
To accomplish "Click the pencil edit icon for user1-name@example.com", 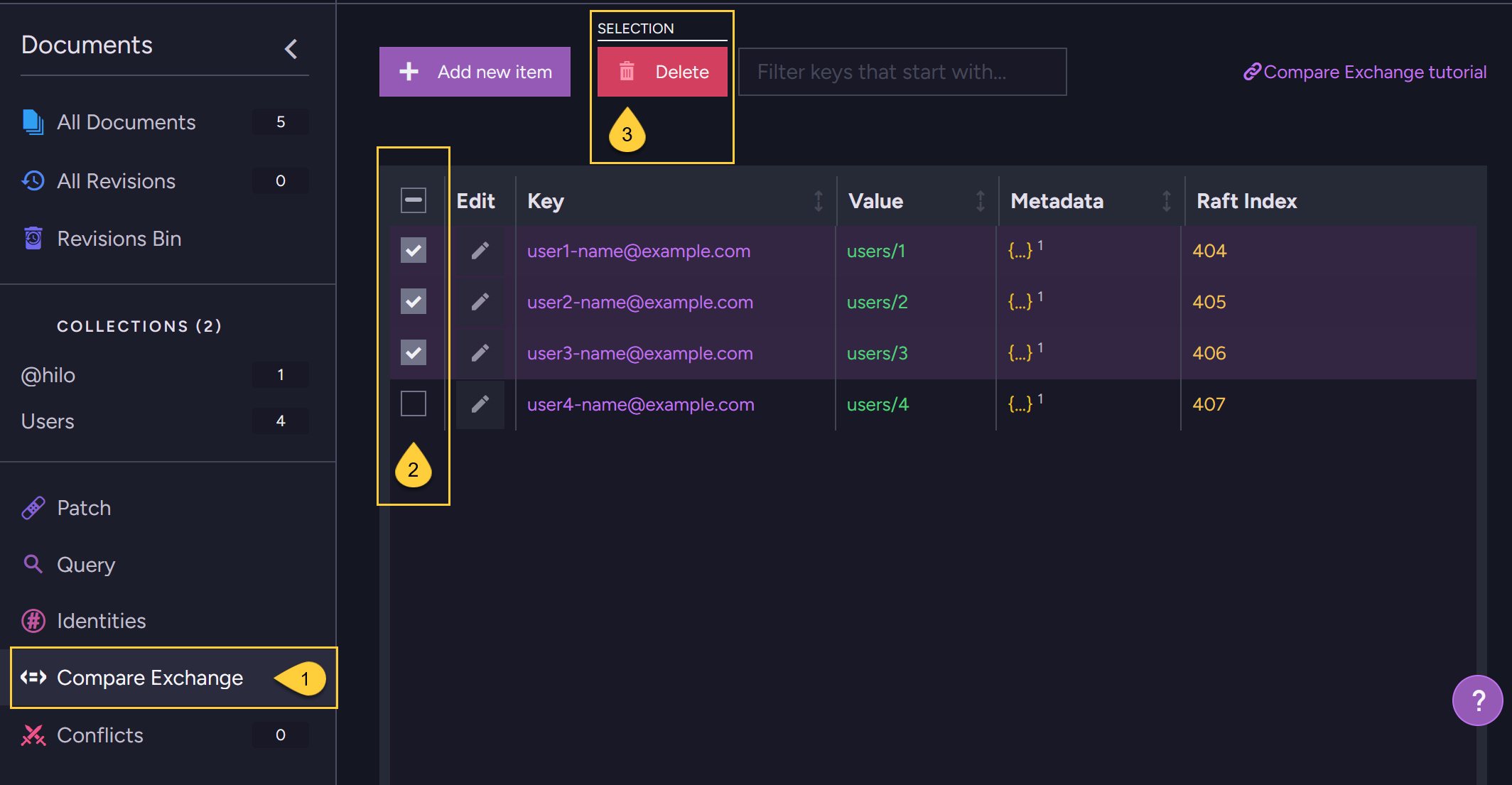I will click(480, 251).
